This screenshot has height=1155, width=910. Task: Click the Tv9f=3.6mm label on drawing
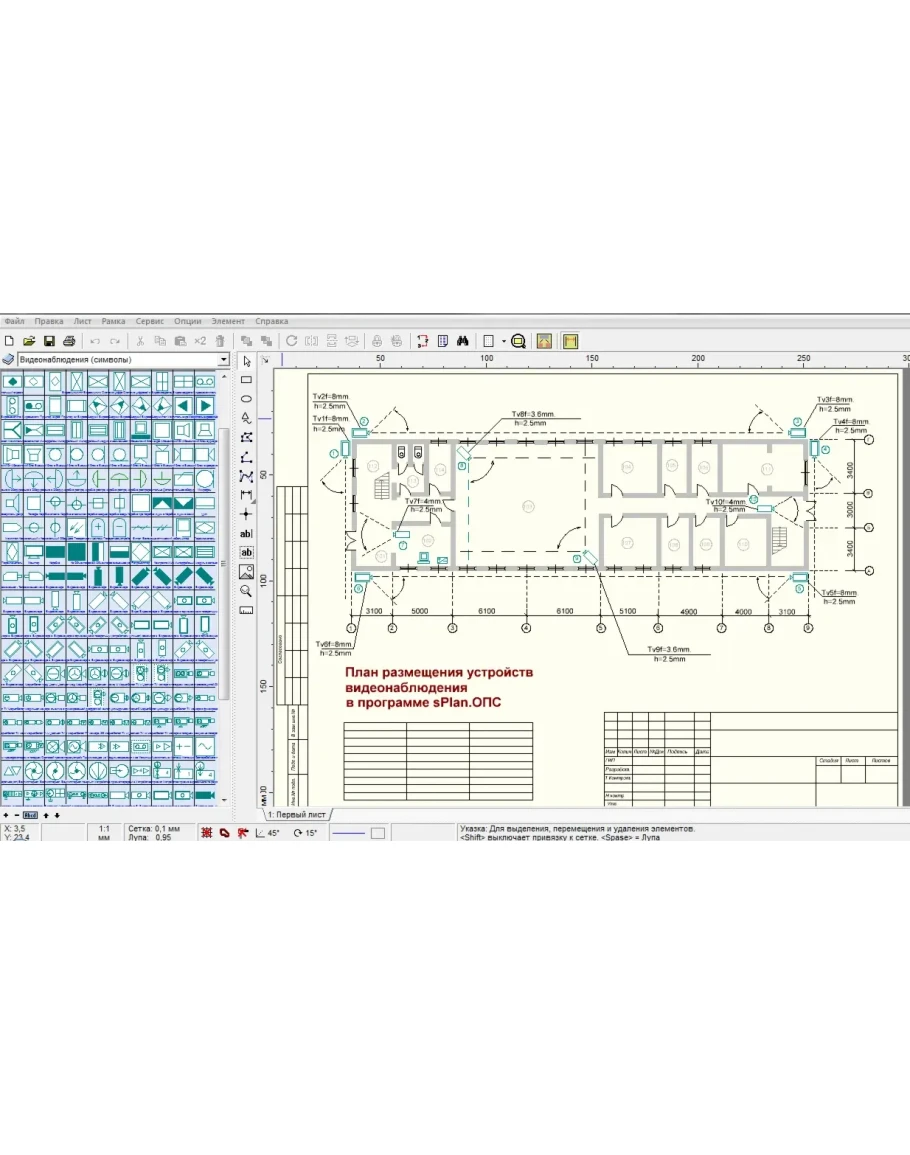tap(668, 650)
